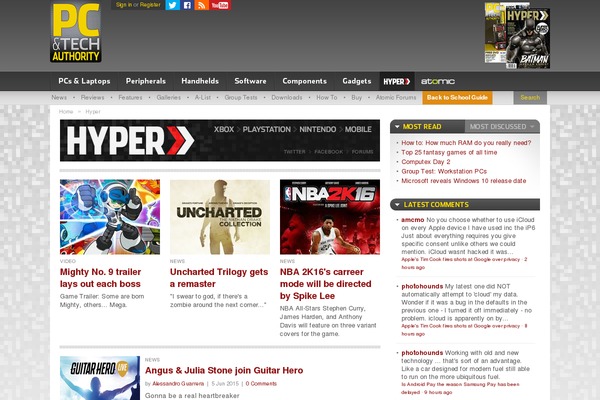
Task: Open the RSS feed icon
Action: 202,5
